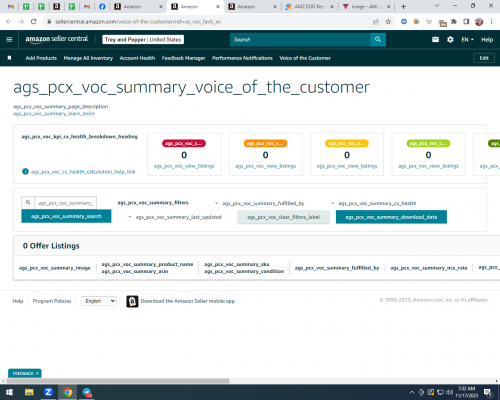500x400 pixels.
Task: Open the Seller Central hamburger menu
Action: click(9, 40)
